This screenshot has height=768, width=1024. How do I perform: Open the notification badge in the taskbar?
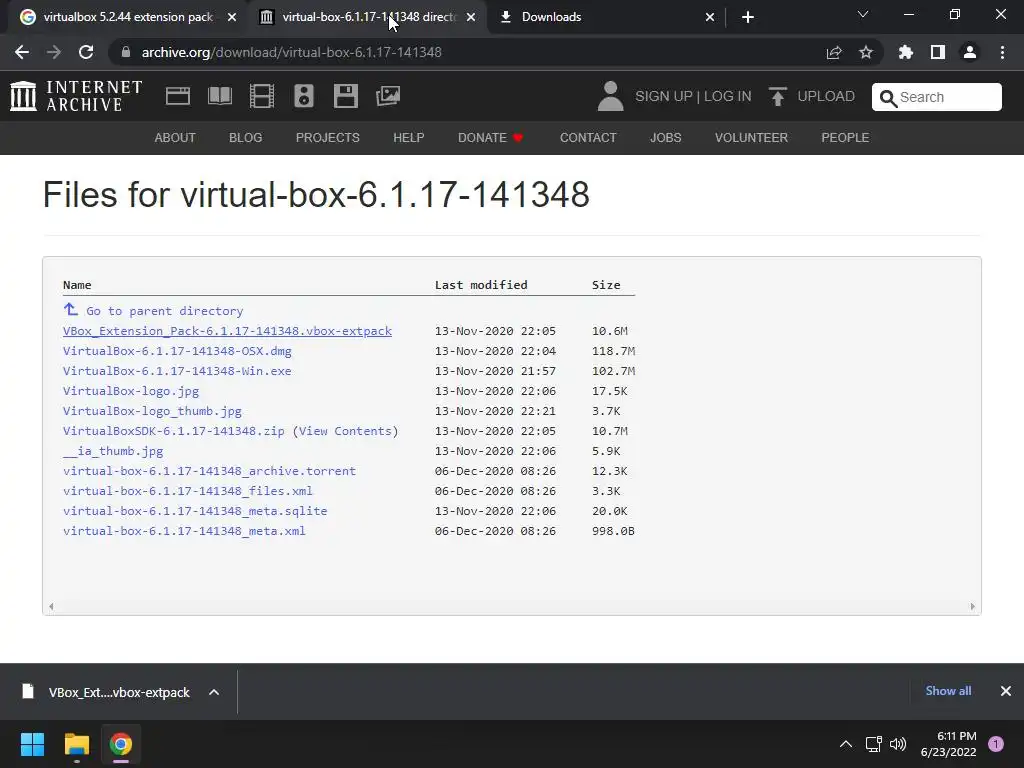[x=996, y=744]
